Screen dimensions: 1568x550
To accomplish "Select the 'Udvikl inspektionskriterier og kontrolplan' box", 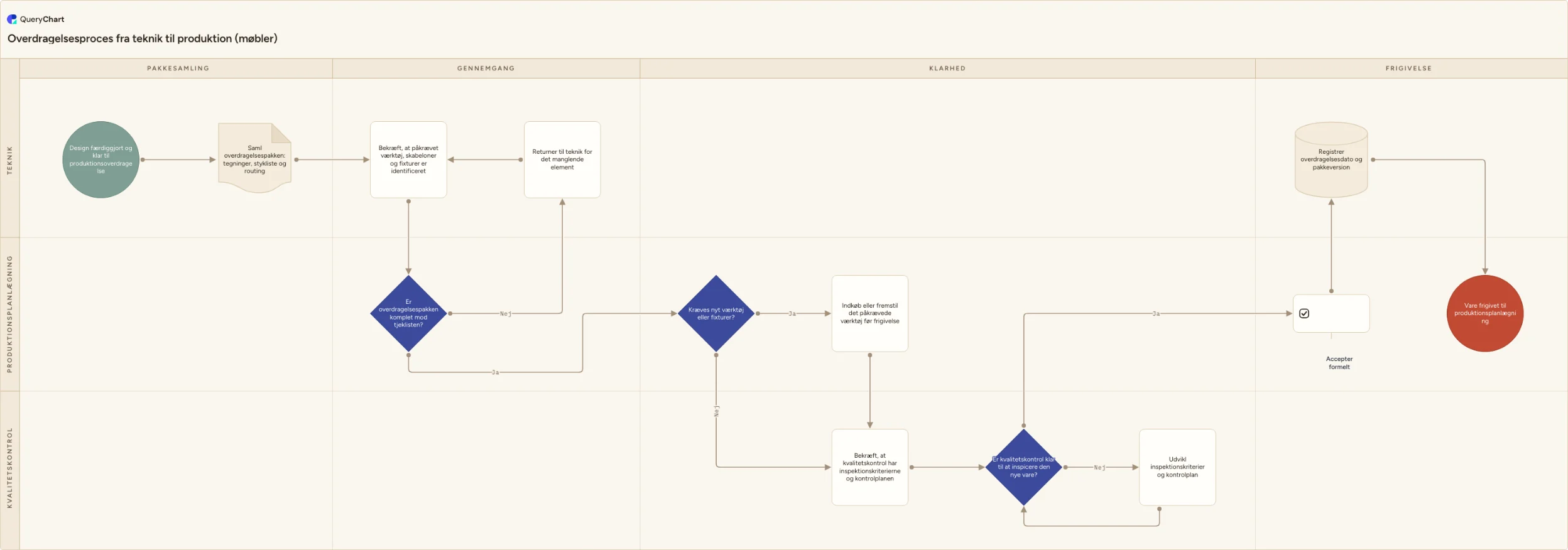I will tap(1177, 467).
